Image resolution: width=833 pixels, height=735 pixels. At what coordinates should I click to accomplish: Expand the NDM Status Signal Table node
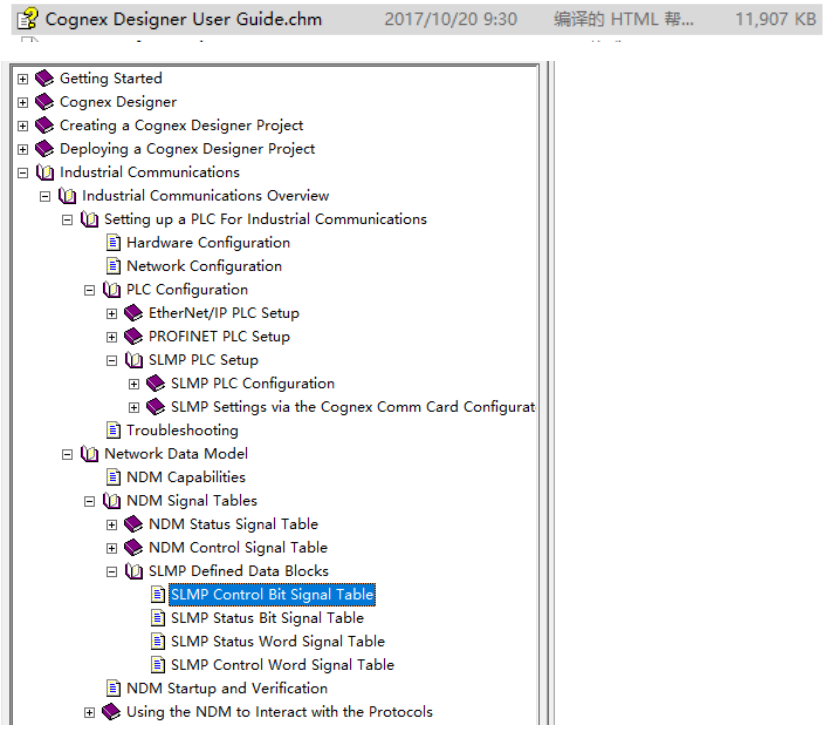click(112, 525)
